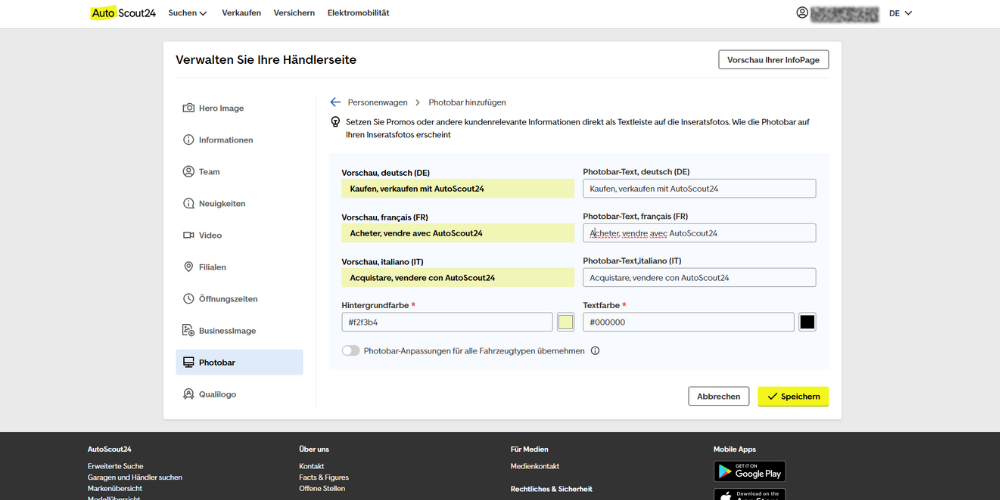1000x500 pixels.
Task: Click the Abbrechen button
Action: tap(719, 396)
